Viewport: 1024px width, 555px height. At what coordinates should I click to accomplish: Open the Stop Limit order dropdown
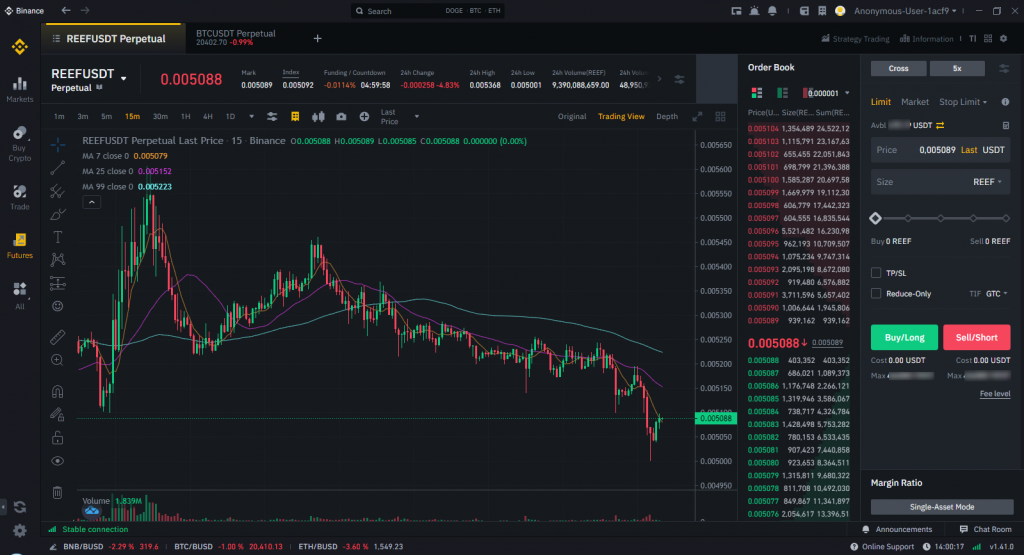[963, 102]
